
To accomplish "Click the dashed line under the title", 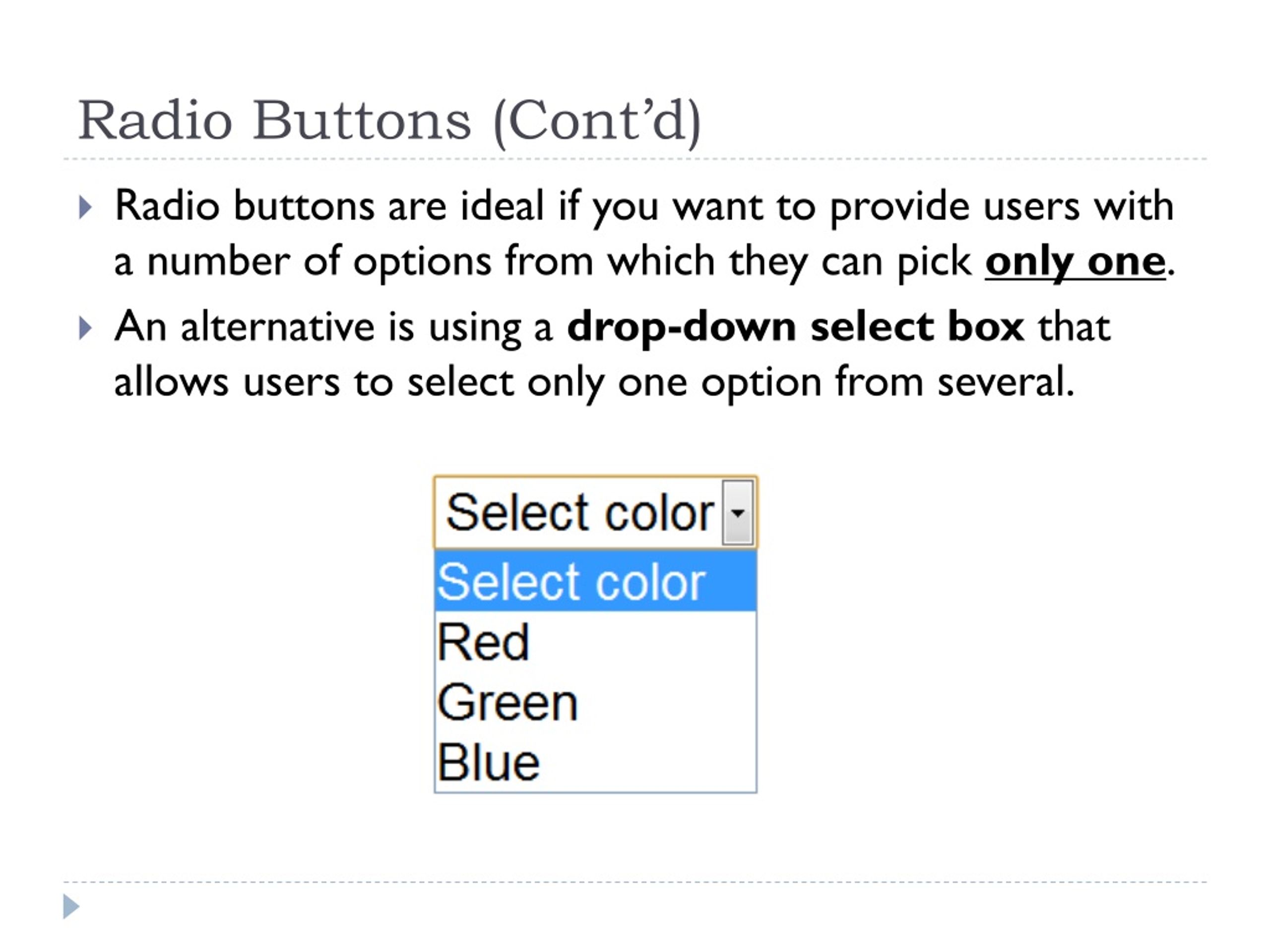I will 635,159.
